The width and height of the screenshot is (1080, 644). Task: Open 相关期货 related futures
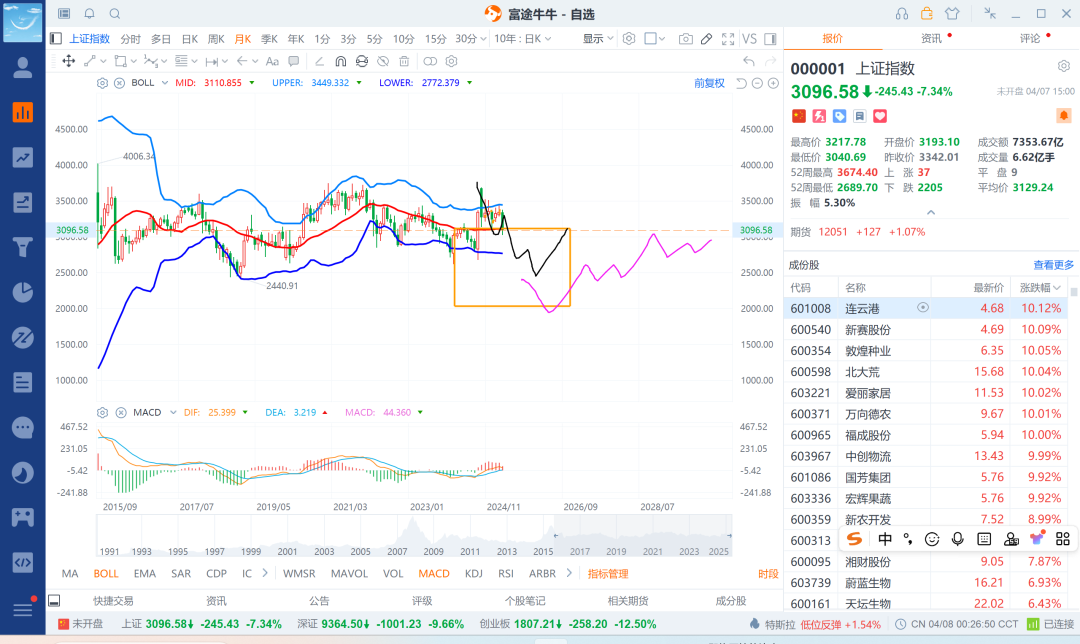(x=627, y=601)
